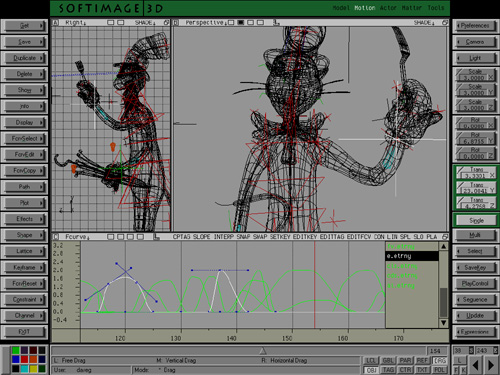This screenshot has width=500, height=375.
Task: Click the Multi button
Action: pos(475,235)
